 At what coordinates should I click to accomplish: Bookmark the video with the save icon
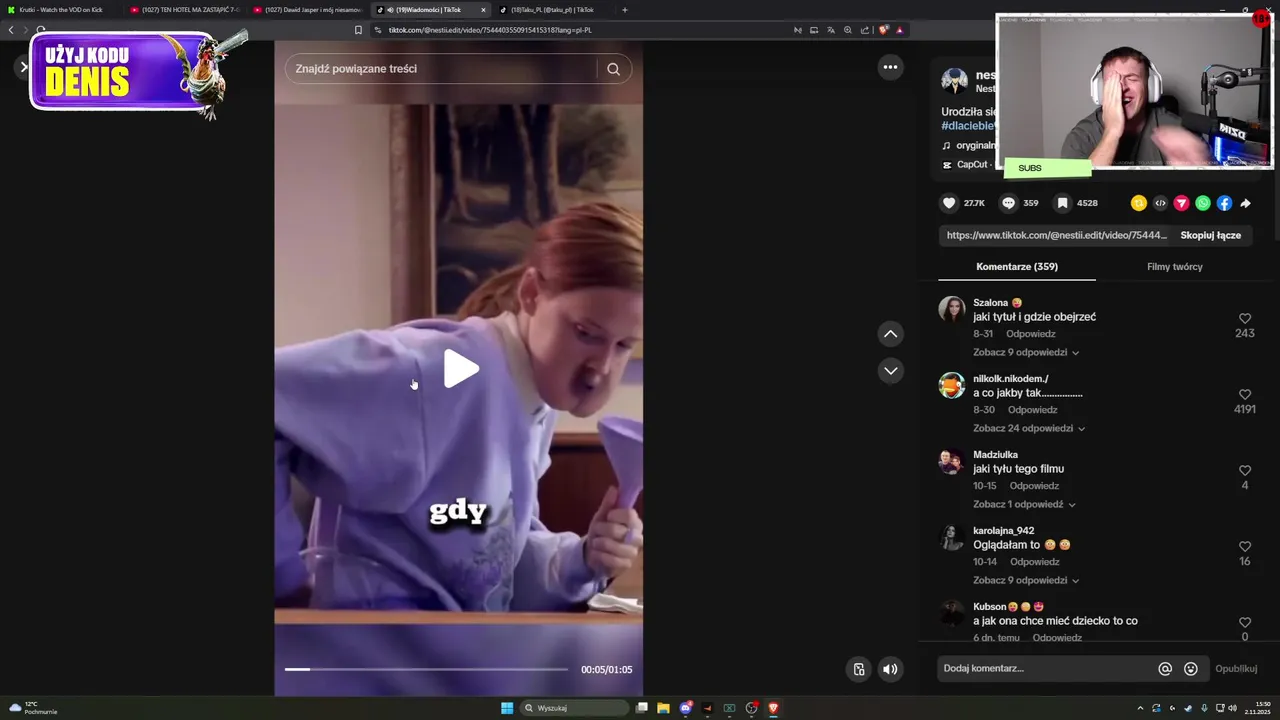coord(1063,203)
